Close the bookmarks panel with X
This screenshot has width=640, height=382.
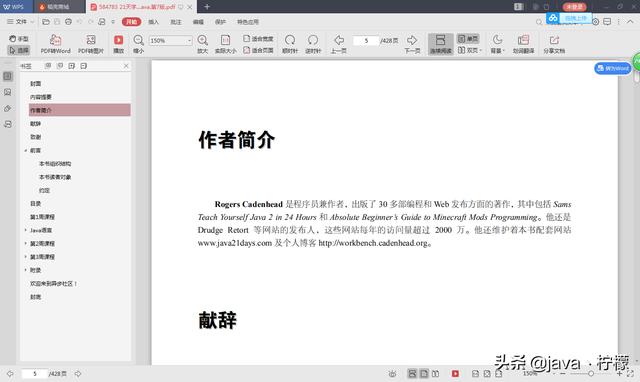126,66
